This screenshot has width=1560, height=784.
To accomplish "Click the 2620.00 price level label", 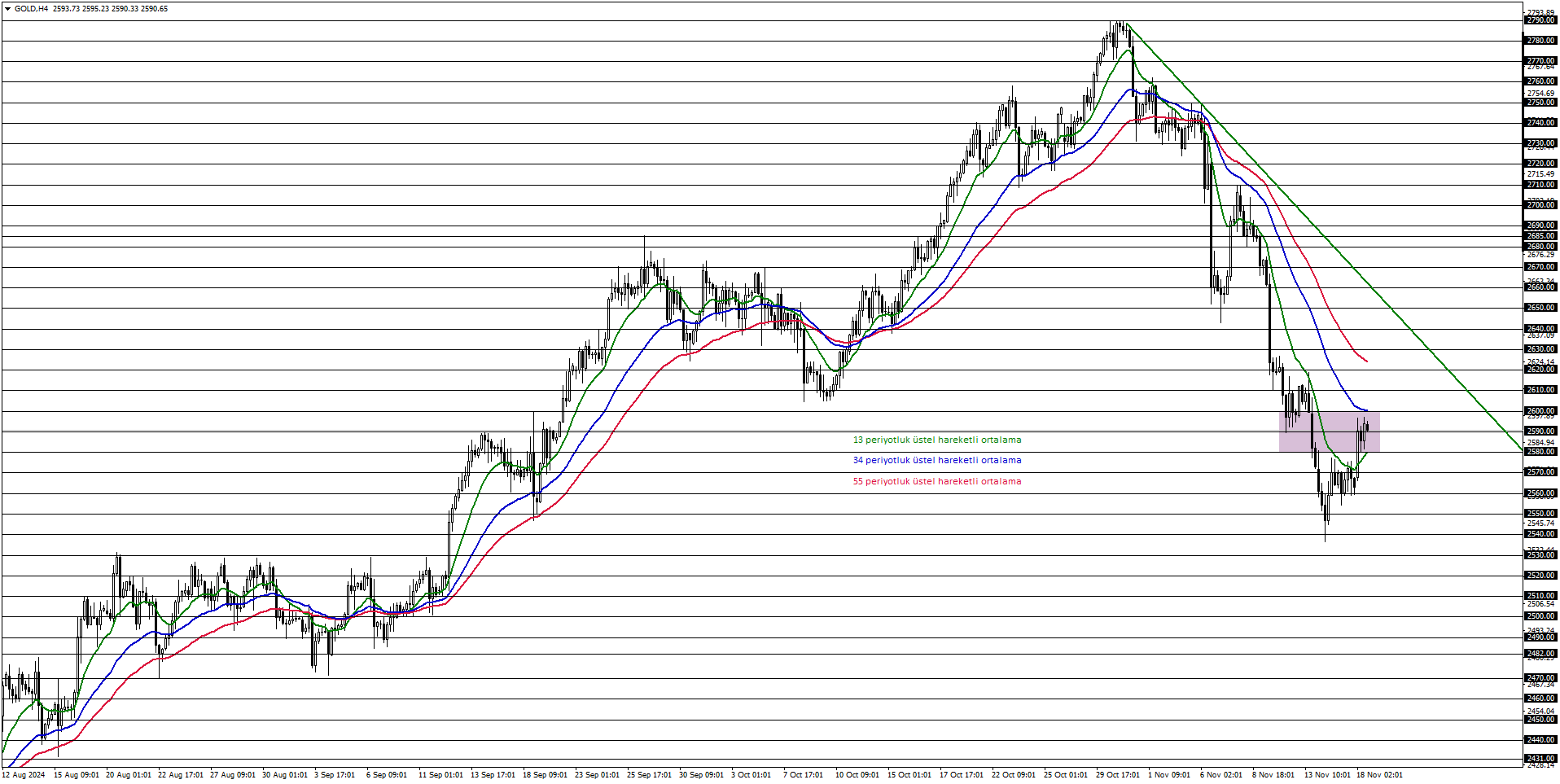I will coord(1540,370).
